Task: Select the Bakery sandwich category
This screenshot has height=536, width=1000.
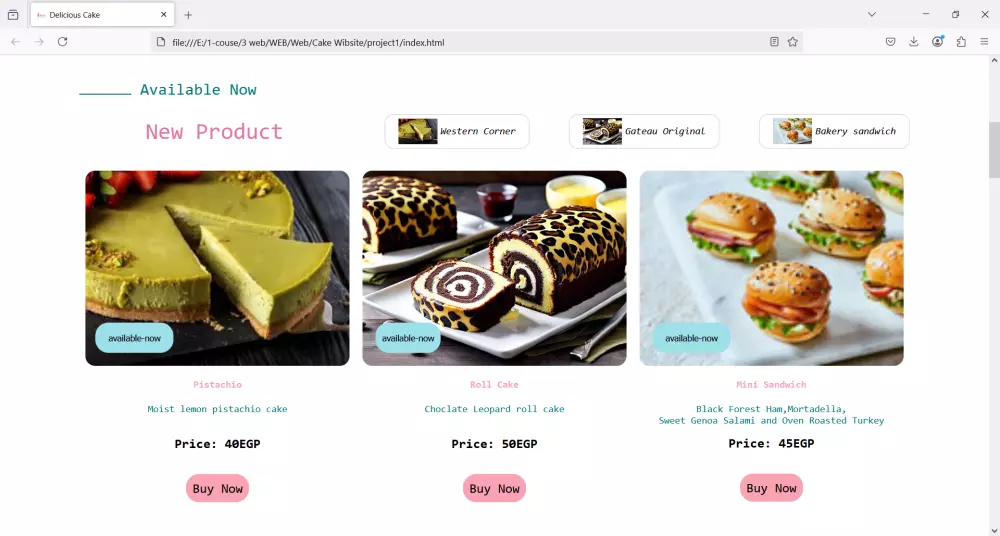Action: (834, 131)
